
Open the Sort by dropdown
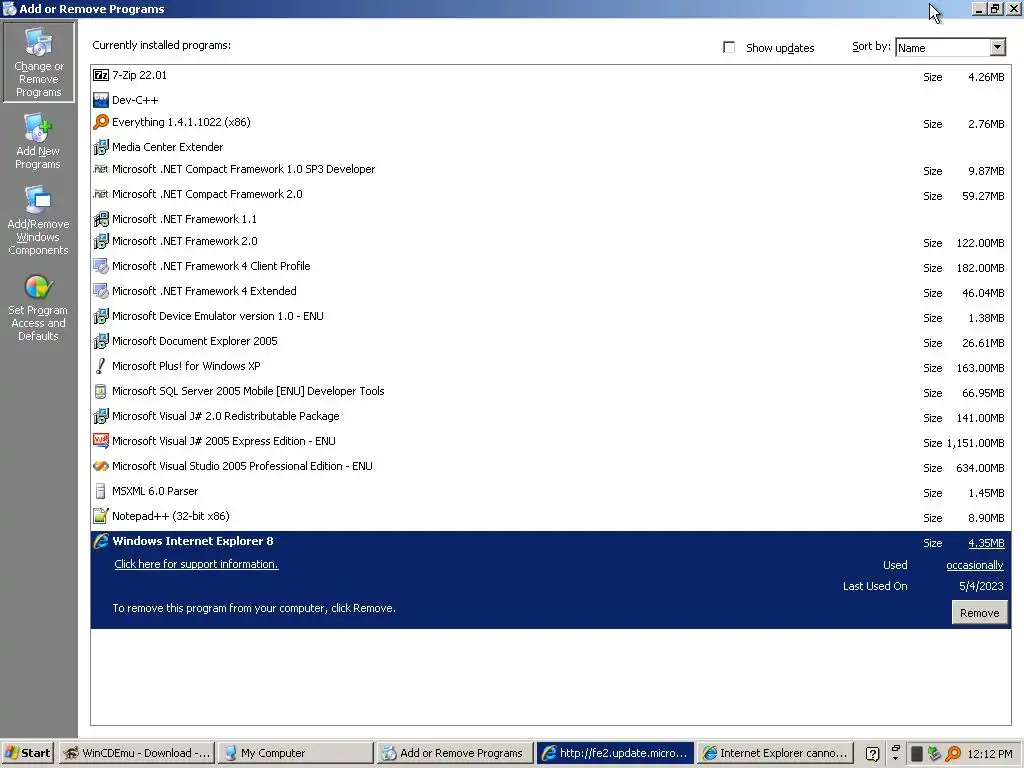[x=997, y=47]
